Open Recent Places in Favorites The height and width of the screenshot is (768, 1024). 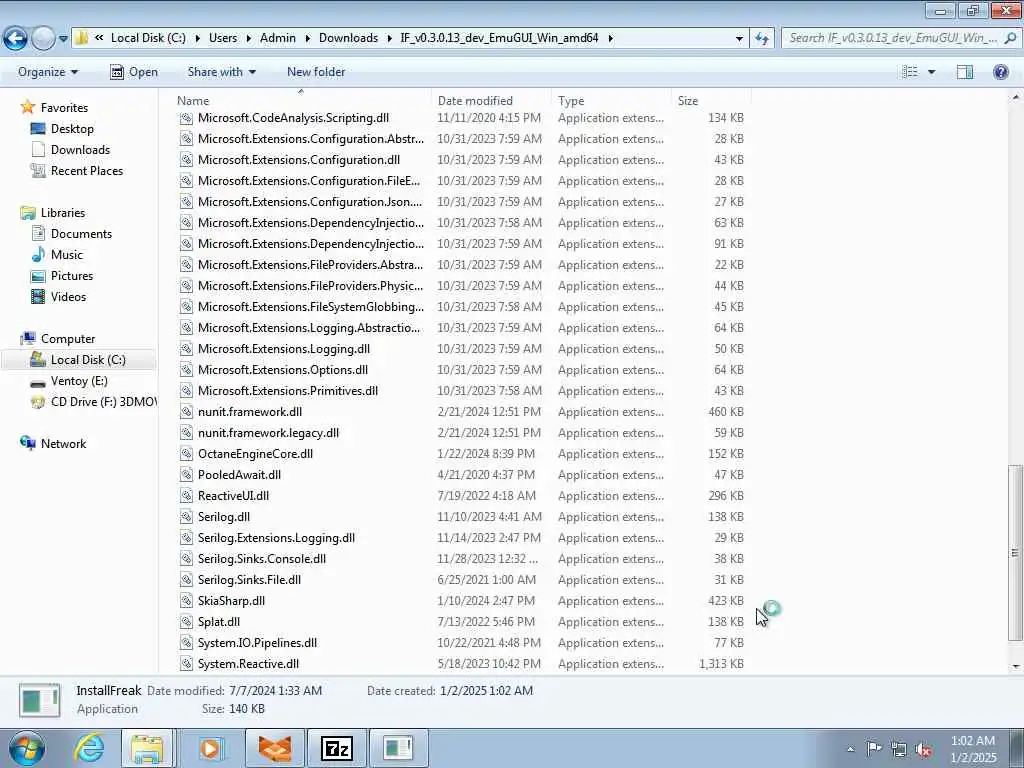87,170
